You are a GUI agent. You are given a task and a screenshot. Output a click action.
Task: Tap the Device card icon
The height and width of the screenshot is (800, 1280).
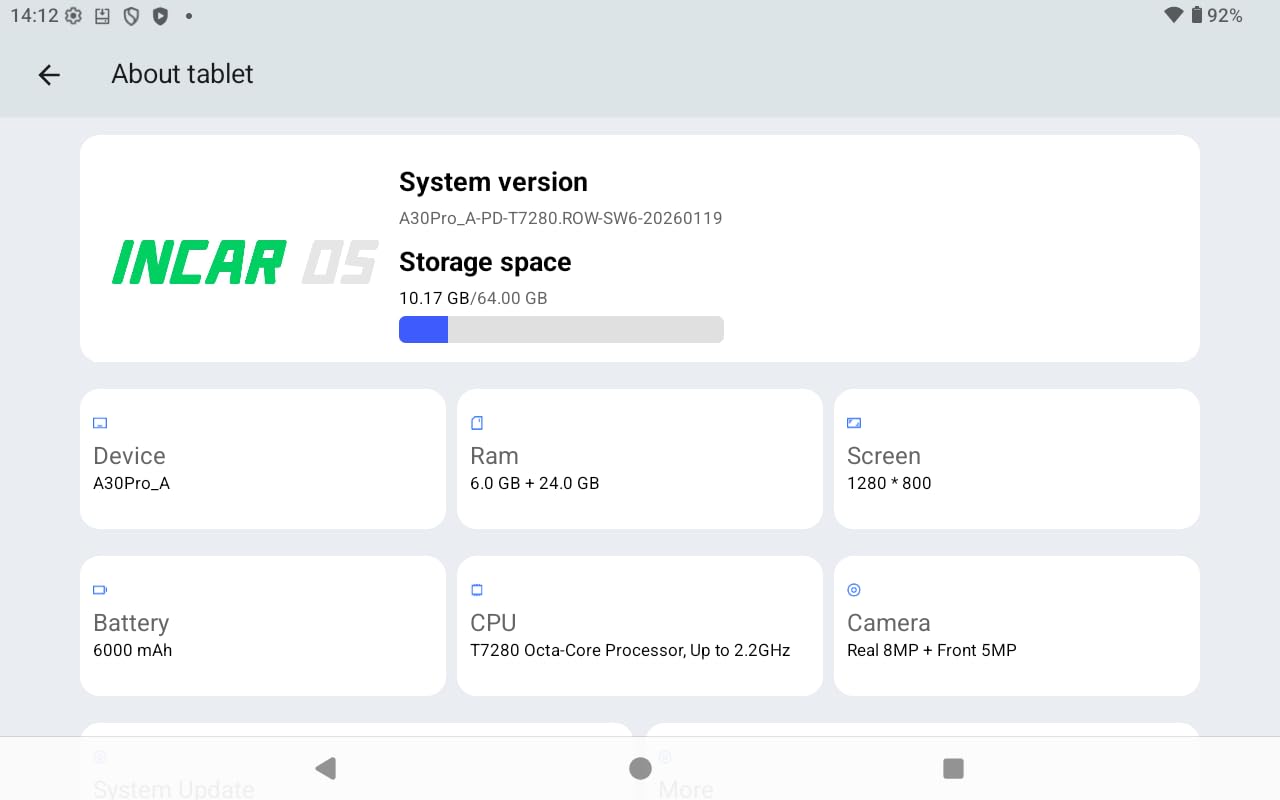click(x=100, y=423)
